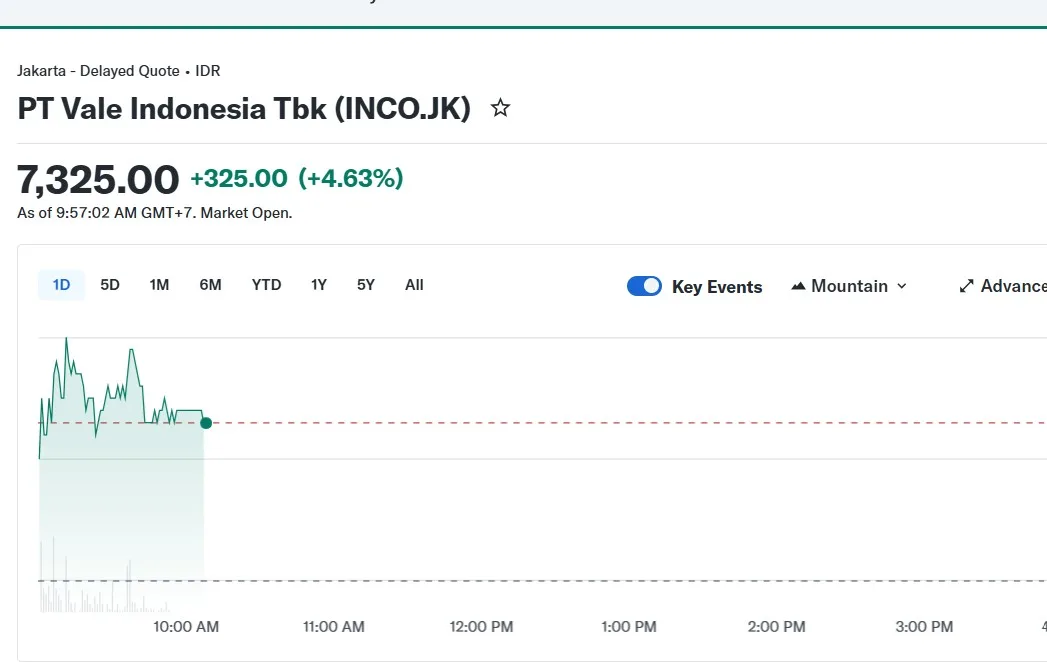The image size is (1047, 662).
Task: Click the current price dot on chart
Action: coord(206,423)
